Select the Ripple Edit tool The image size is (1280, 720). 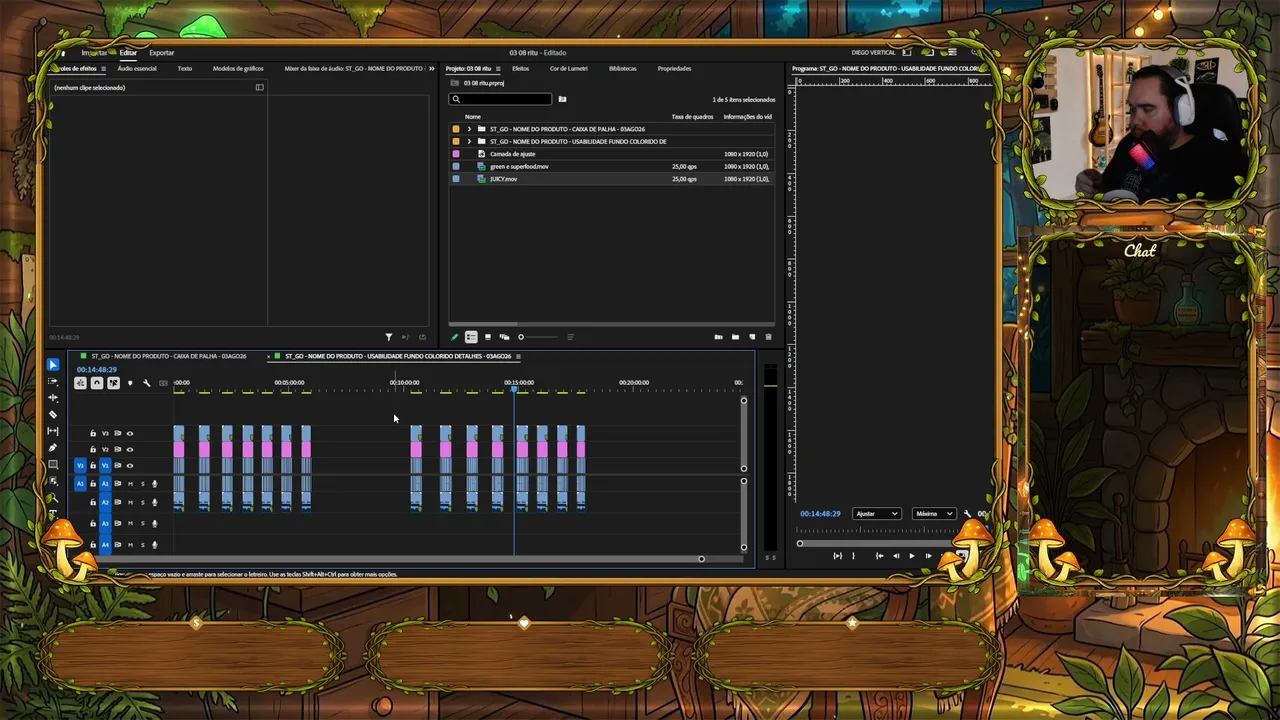[x=53, y=398]
